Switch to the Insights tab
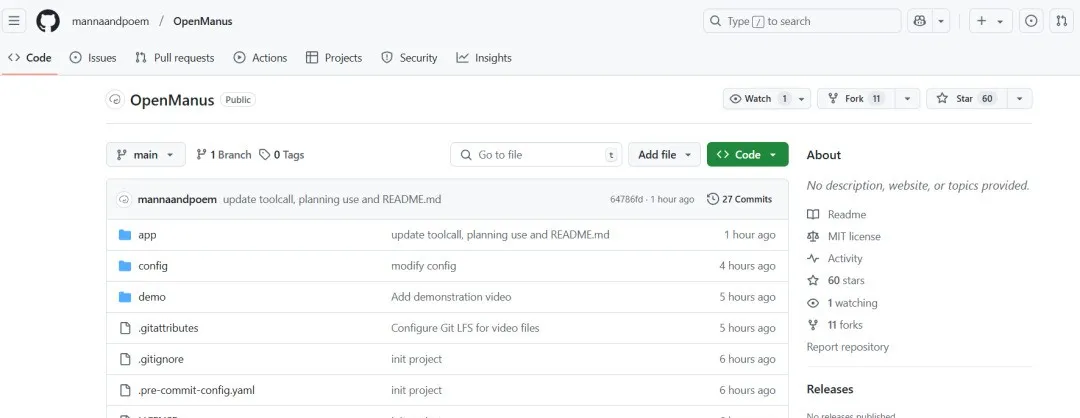Image resolution: width=1080 pixels, height=418 pixels. [484, 58]
